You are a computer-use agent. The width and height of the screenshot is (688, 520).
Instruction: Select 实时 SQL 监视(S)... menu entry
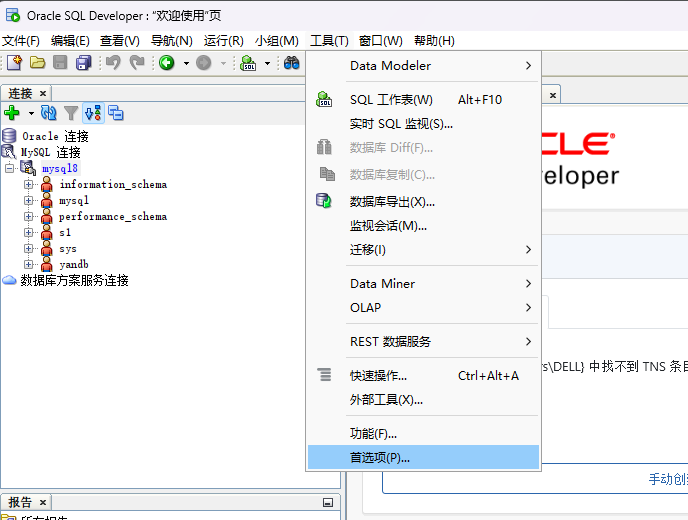click(x=423, y=124)
